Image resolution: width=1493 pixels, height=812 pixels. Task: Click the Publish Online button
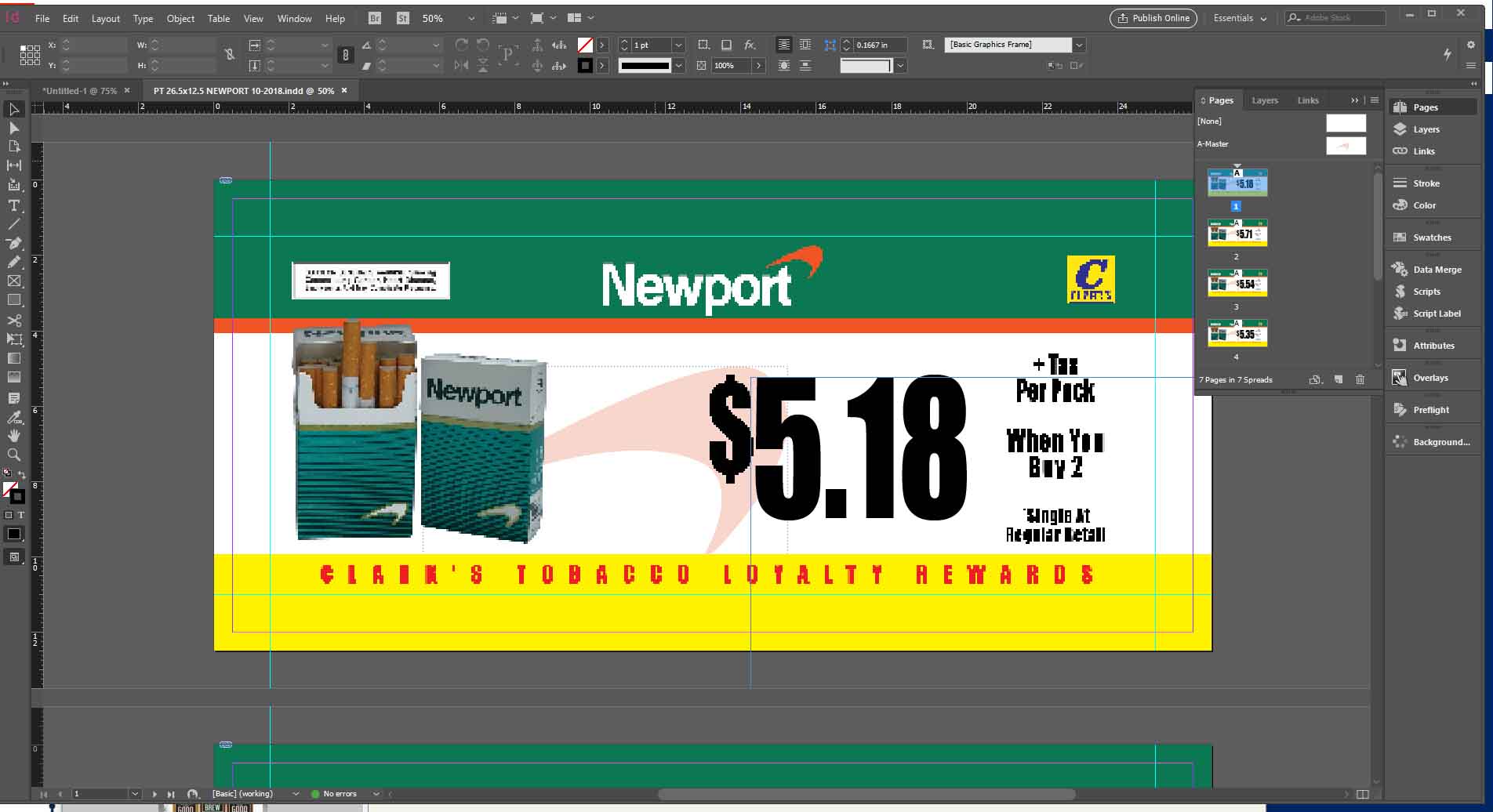(x=1153, y=18)
